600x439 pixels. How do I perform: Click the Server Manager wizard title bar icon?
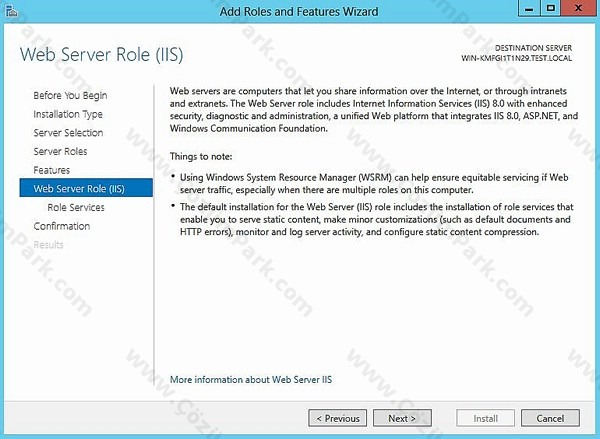click(11, 11)
